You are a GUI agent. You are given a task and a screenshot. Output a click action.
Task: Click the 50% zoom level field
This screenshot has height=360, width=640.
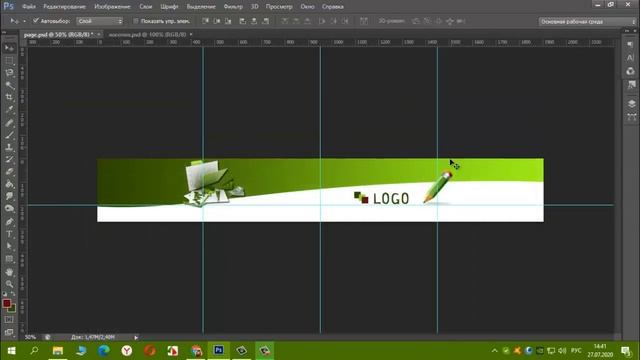[31, 338]
